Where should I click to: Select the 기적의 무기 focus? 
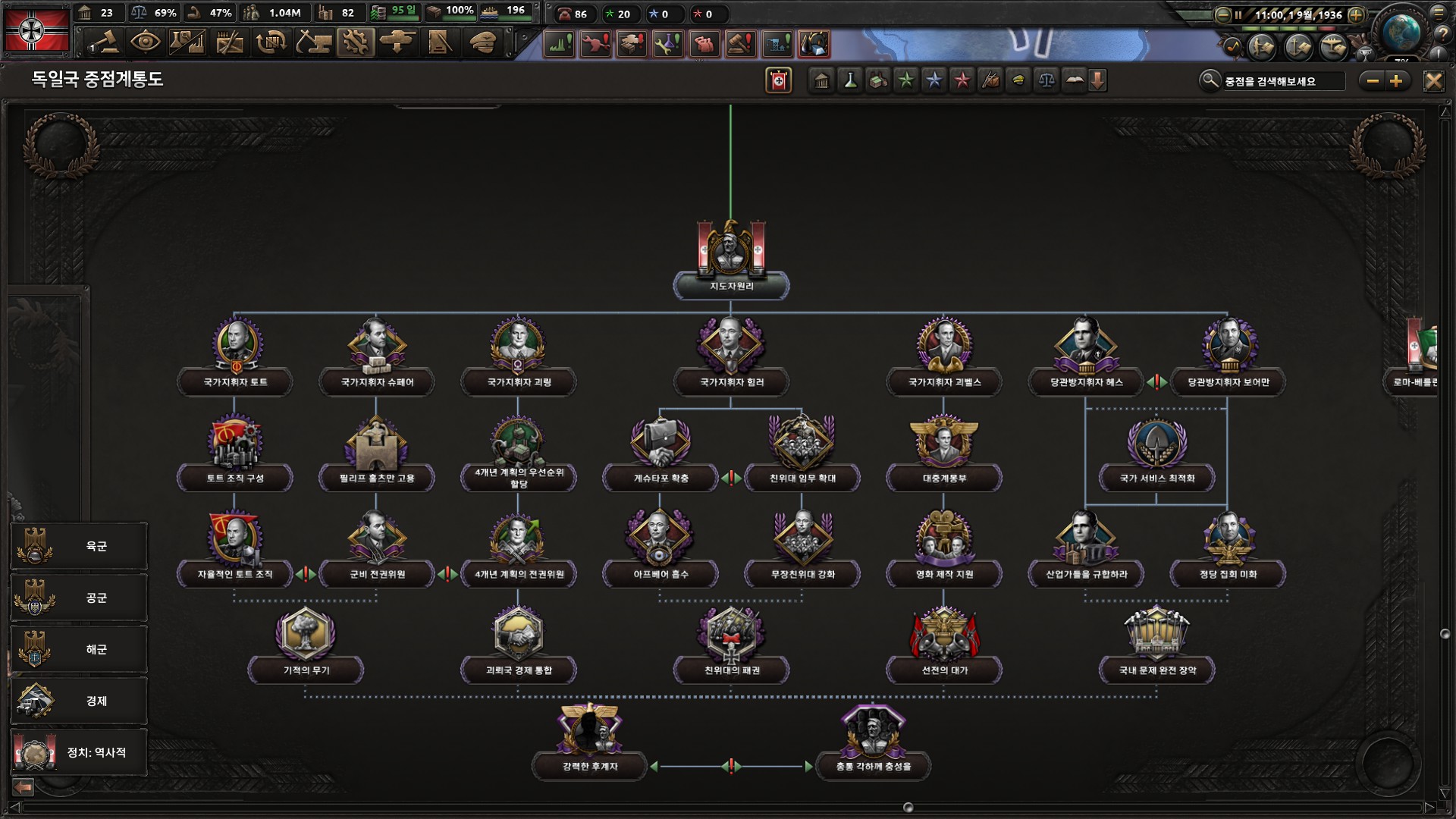306,670
